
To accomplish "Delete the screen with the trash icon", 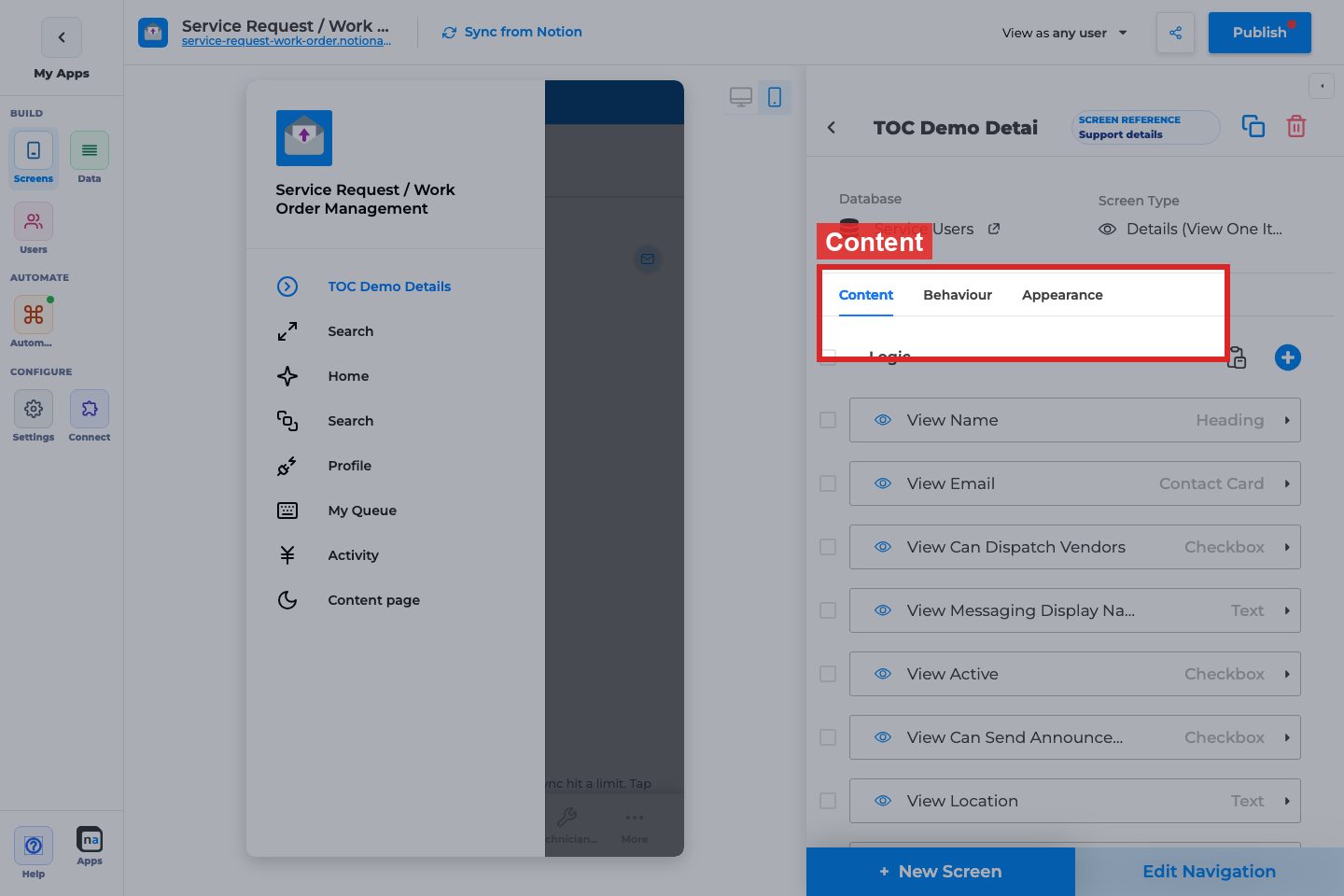I will (1296, 126).
